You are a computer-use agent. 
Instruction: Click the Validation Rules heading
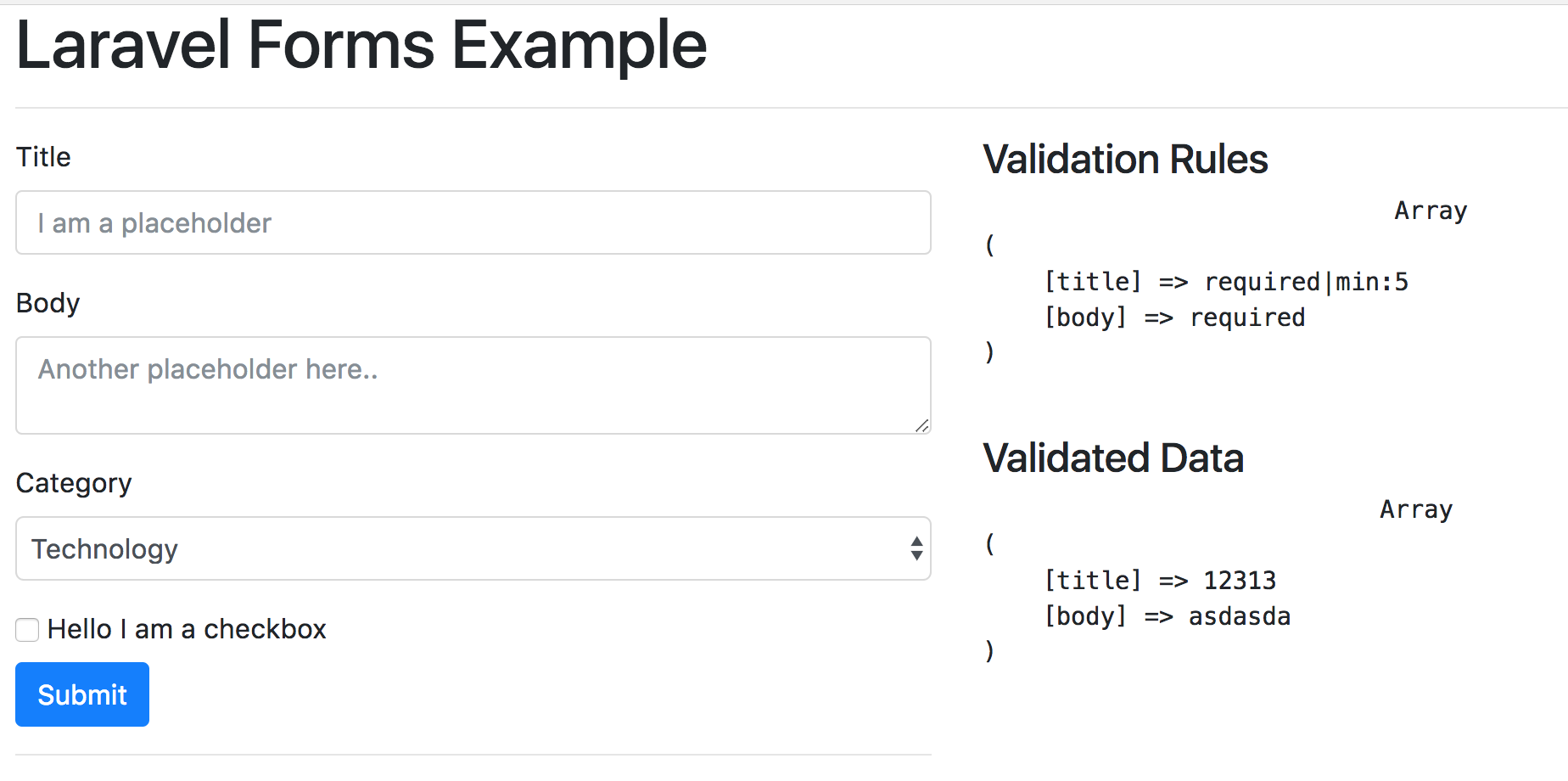pyautogui.click(x=1125, y=160)
